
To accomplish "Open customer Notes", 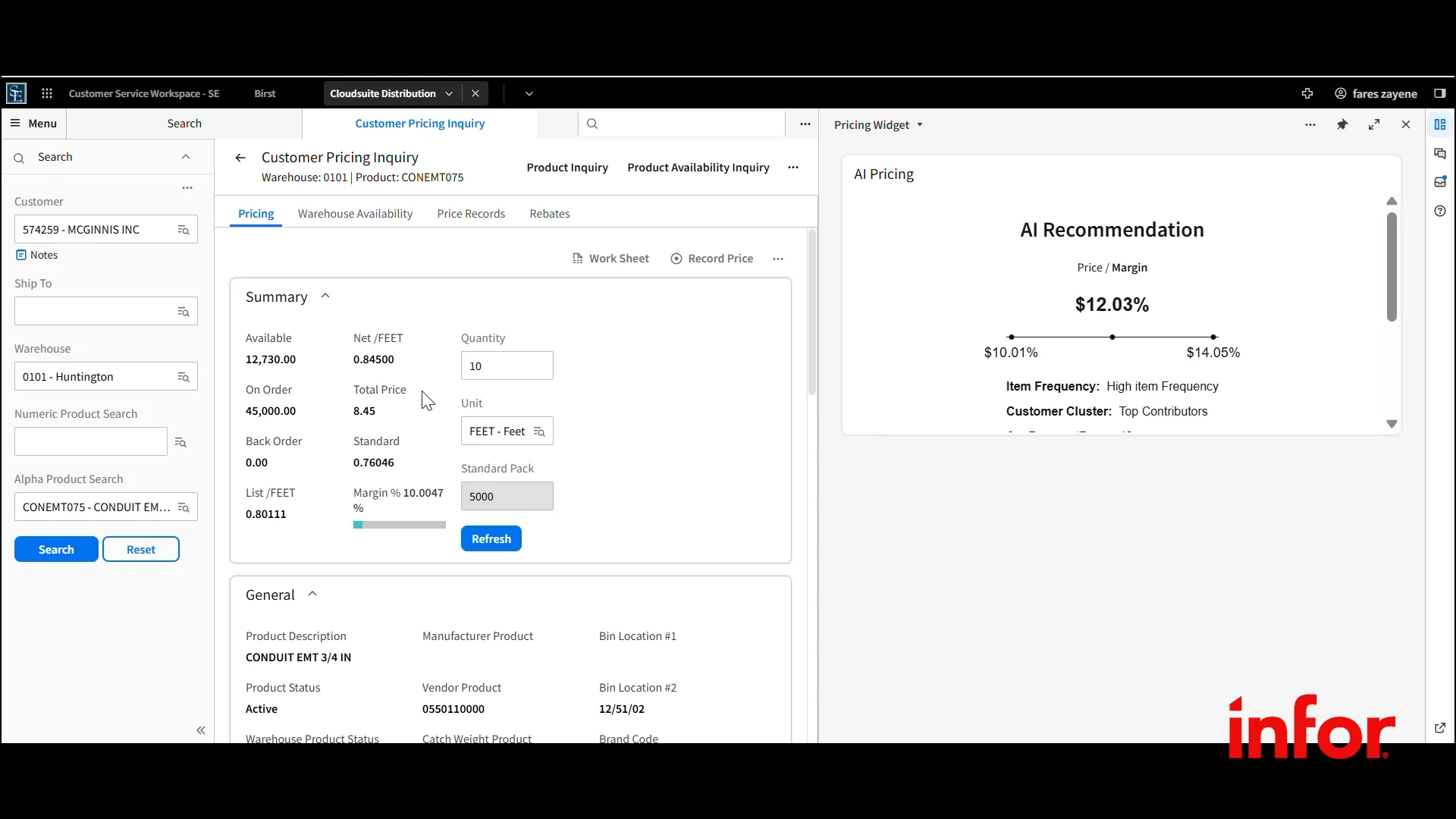I will point(37,255).
